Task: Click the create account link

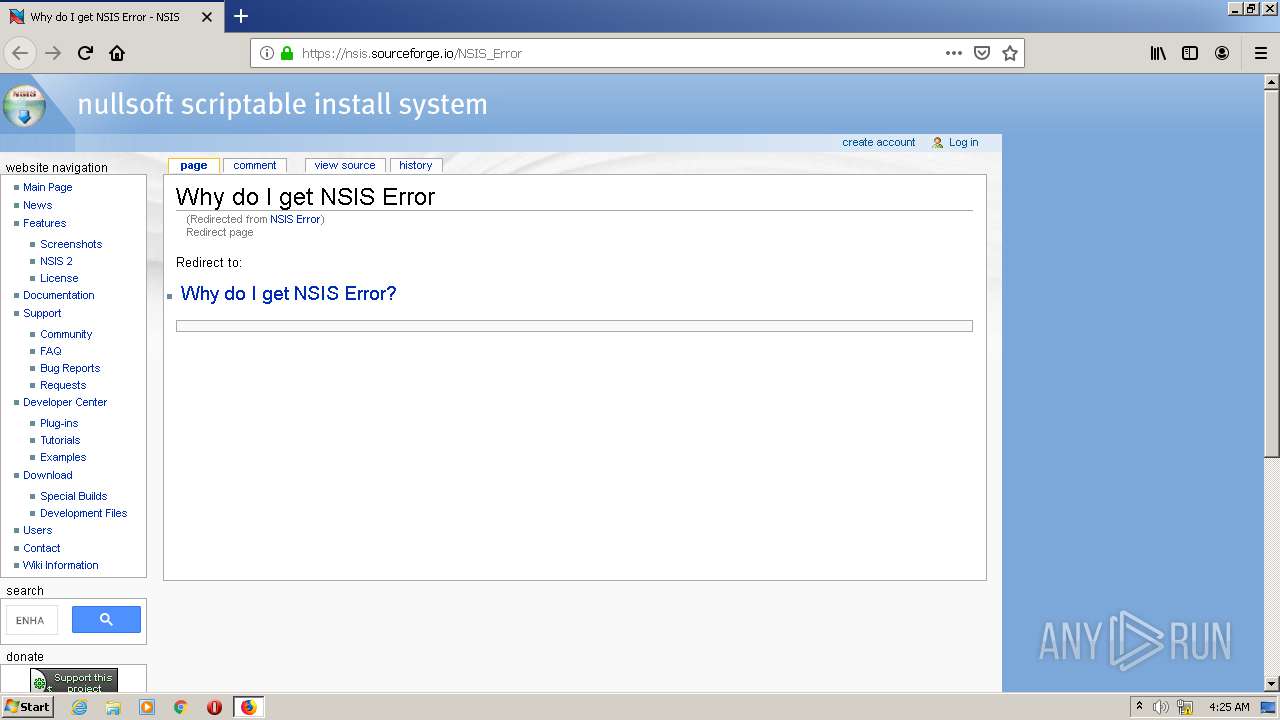Action: pyautogui.click(x=878, y=143)
